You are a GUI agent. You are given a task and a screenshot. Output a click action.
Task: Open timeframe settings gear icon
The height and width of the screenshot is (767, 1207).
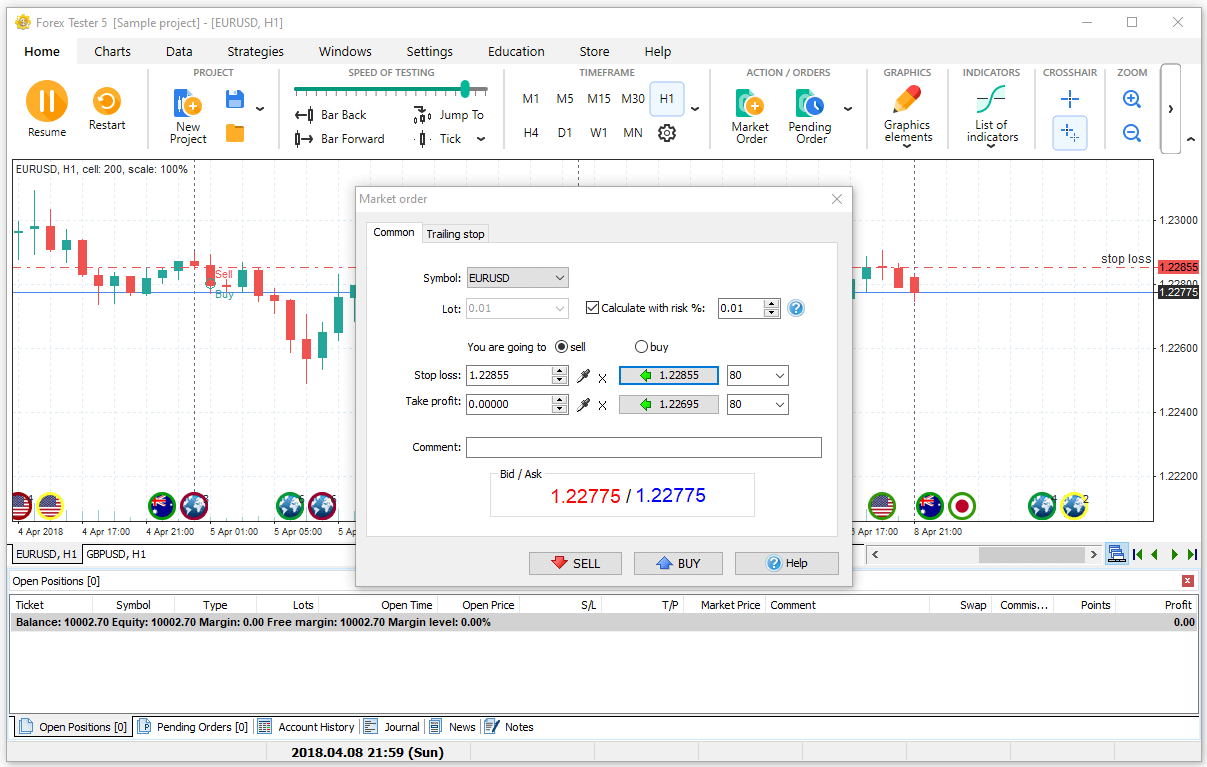[x=667, y=133]
